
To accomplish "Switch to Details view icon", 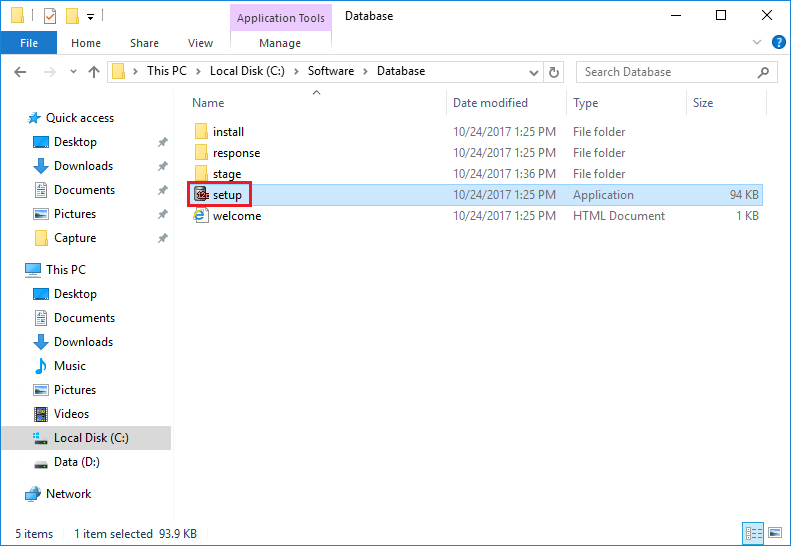I will coord(753,533).
